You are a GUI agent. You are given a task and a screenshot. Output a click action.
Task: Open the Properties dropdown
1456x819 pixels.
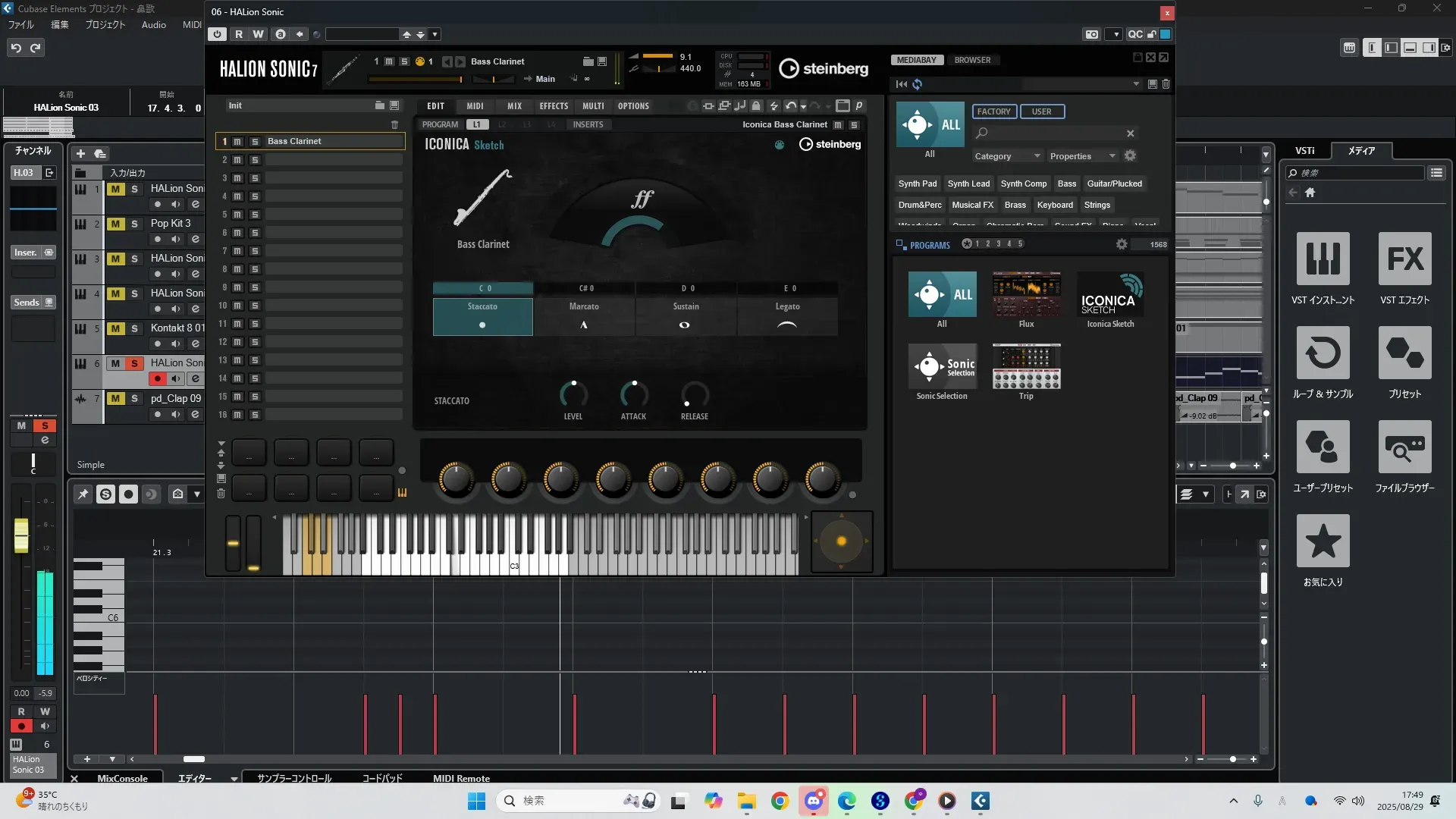[x=1082, y=156]
